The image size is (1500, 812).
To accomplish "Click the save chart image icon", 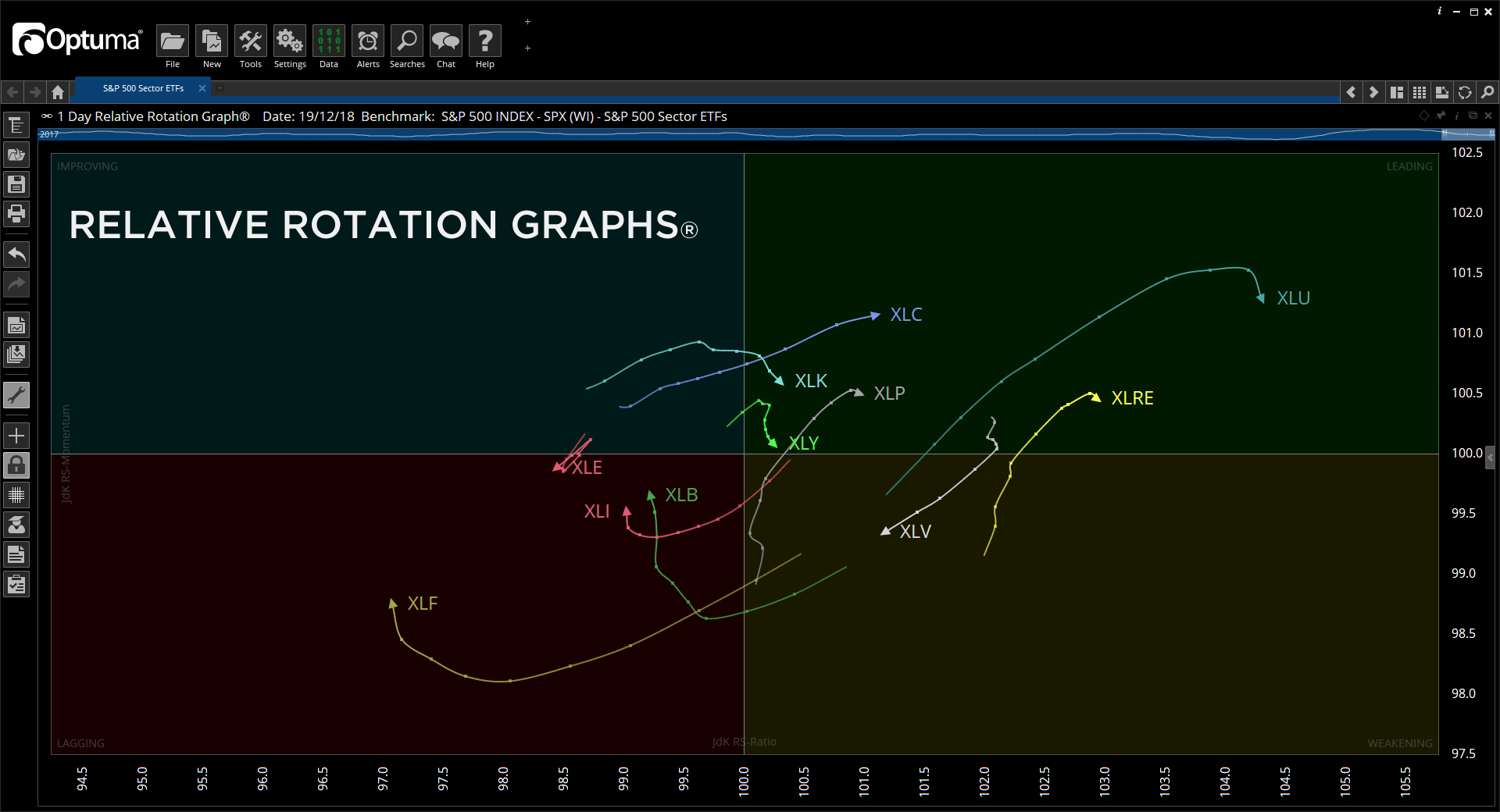I will pyautogui.click(x=16, y=325).
